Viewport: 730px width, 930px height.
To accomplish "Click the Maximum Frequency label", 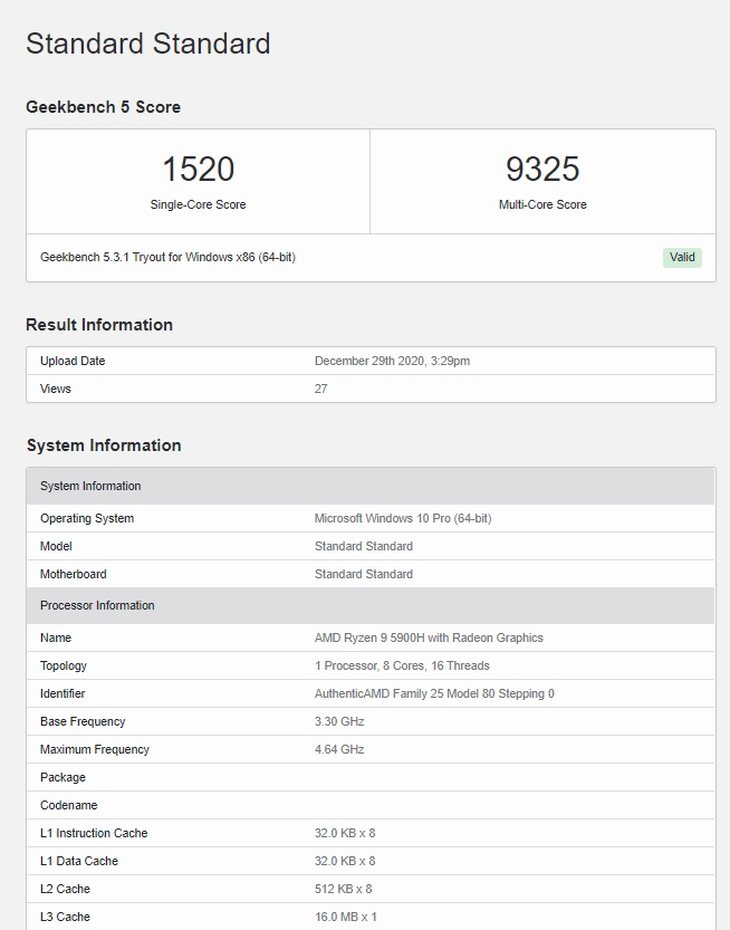I will point(95,749).
